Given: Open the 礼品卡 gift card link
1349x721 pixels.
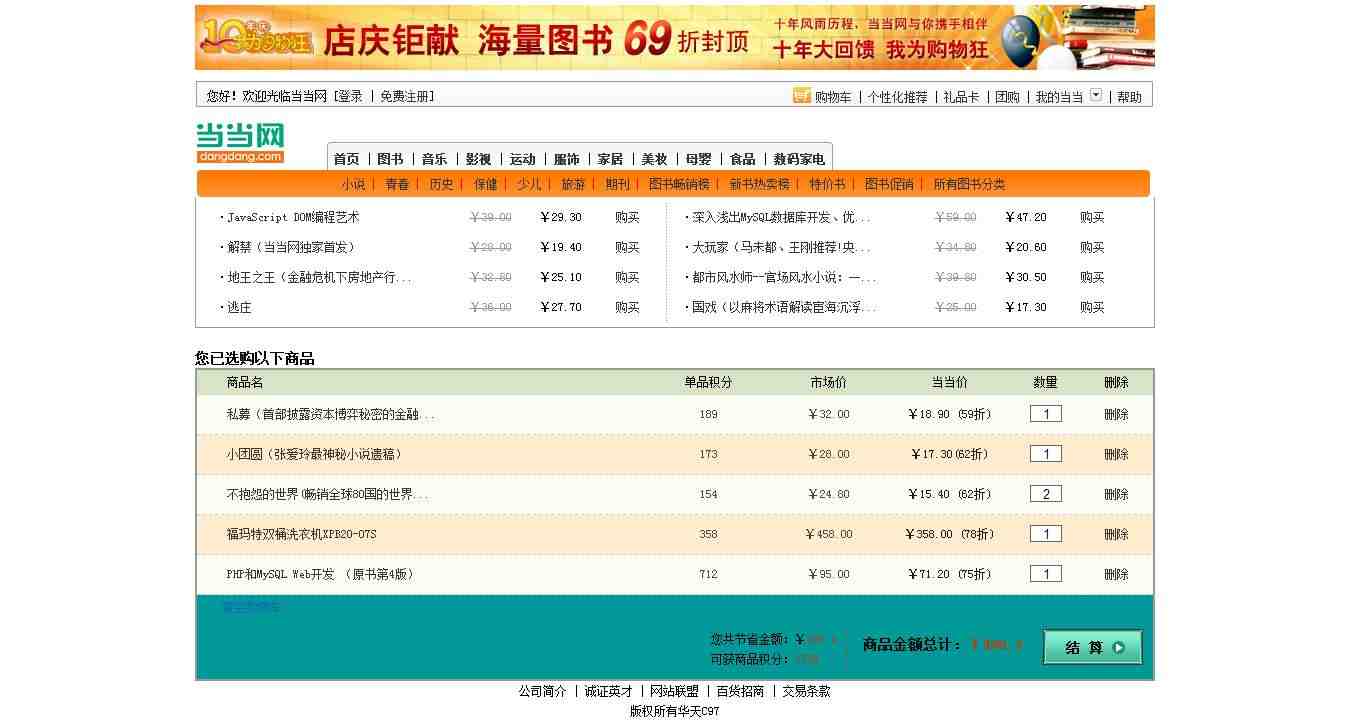Looking at the screenshot, I should (961, 97).
